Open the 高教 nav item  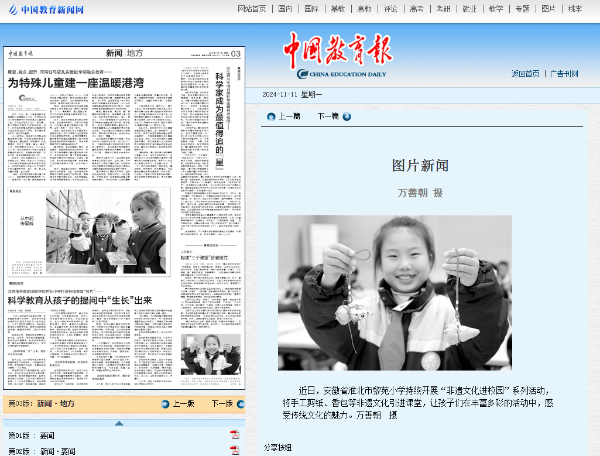pyautogui.click(x=364, y=9)
